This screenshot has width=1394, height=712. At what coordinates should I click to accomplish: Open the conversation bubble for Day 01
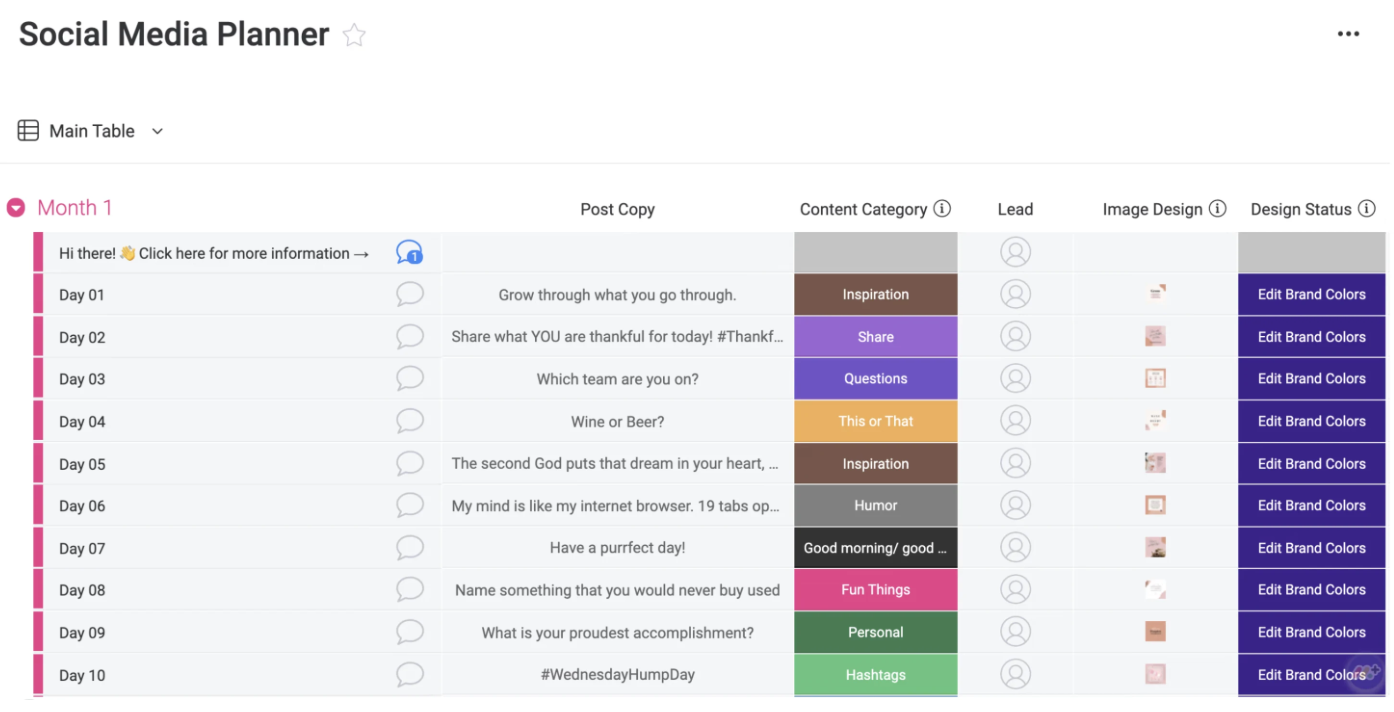(410, 294)
